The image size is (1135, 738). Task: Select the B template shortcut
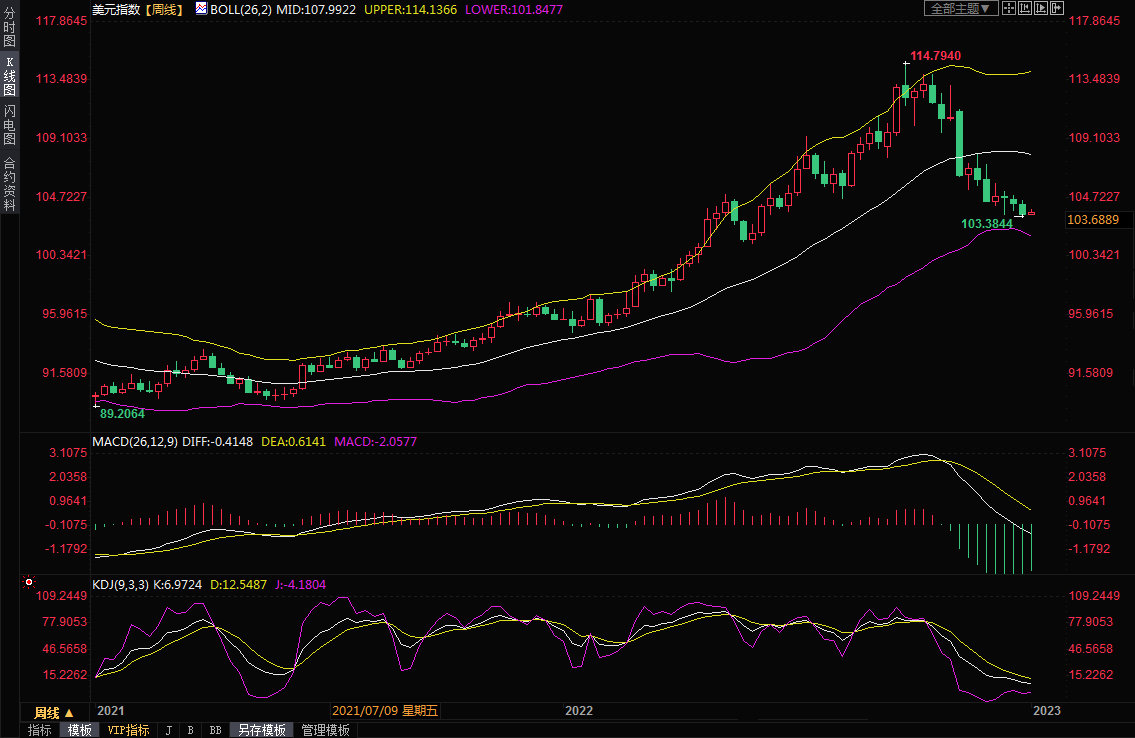pyautogui.click(x=190, y=730)
